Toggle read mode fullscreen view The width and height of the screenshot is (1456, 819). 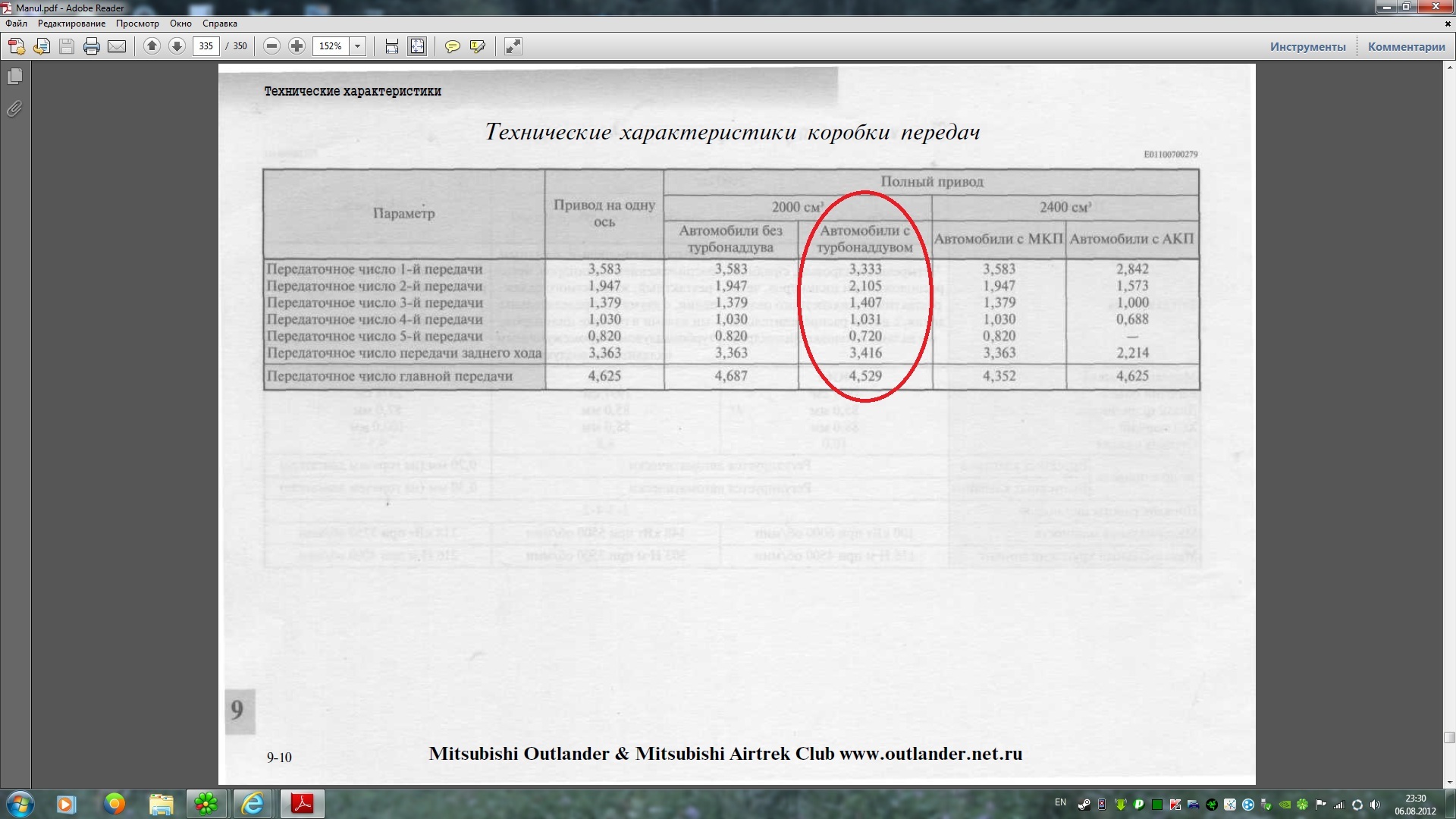(x=513, y=46)
